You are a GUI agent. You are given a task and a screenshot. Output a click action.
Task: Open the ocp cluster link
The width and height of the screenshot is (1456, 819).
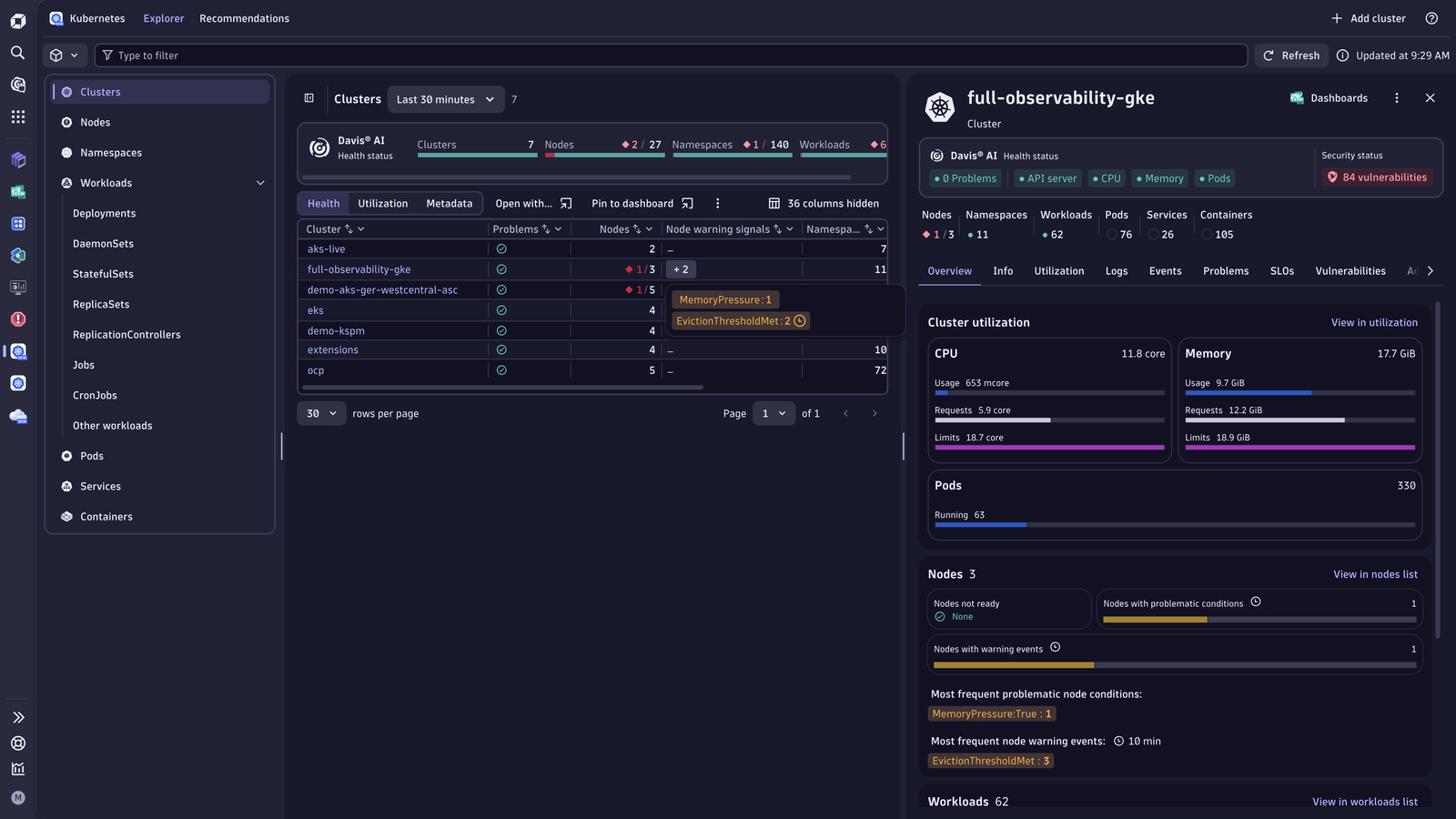pos(315,370)
